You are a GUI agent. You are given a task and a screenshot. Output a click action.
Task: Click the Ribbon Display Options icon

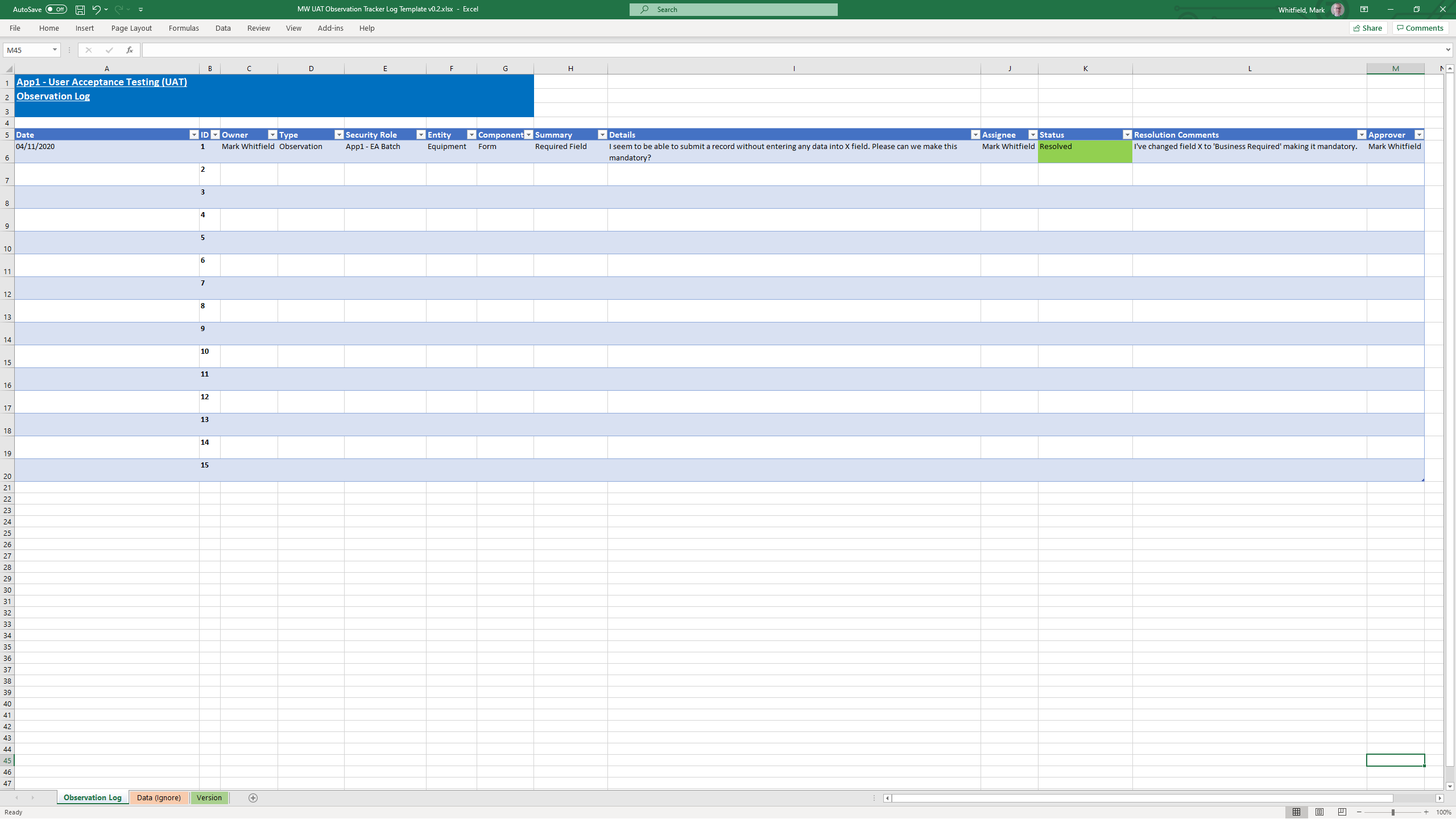pos(1364,10)
